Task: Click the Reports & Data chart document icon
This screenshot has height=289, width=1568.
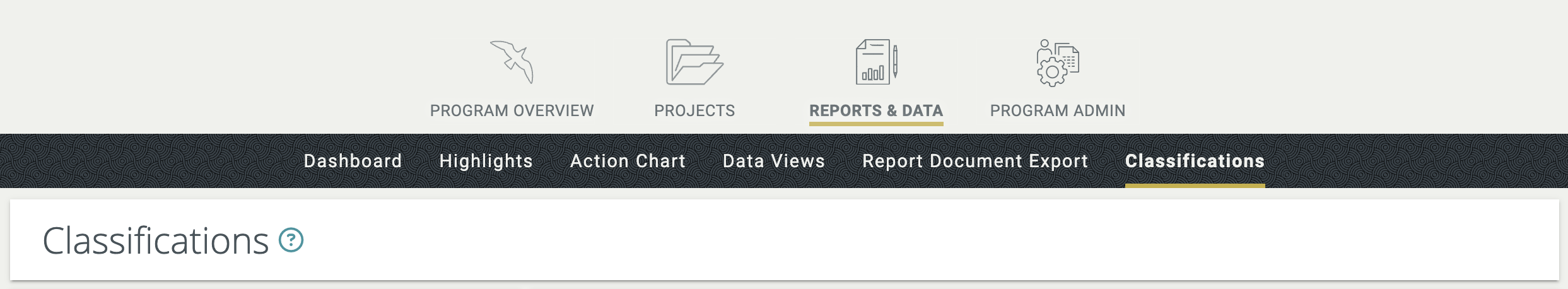Action: tap(872, 63)
